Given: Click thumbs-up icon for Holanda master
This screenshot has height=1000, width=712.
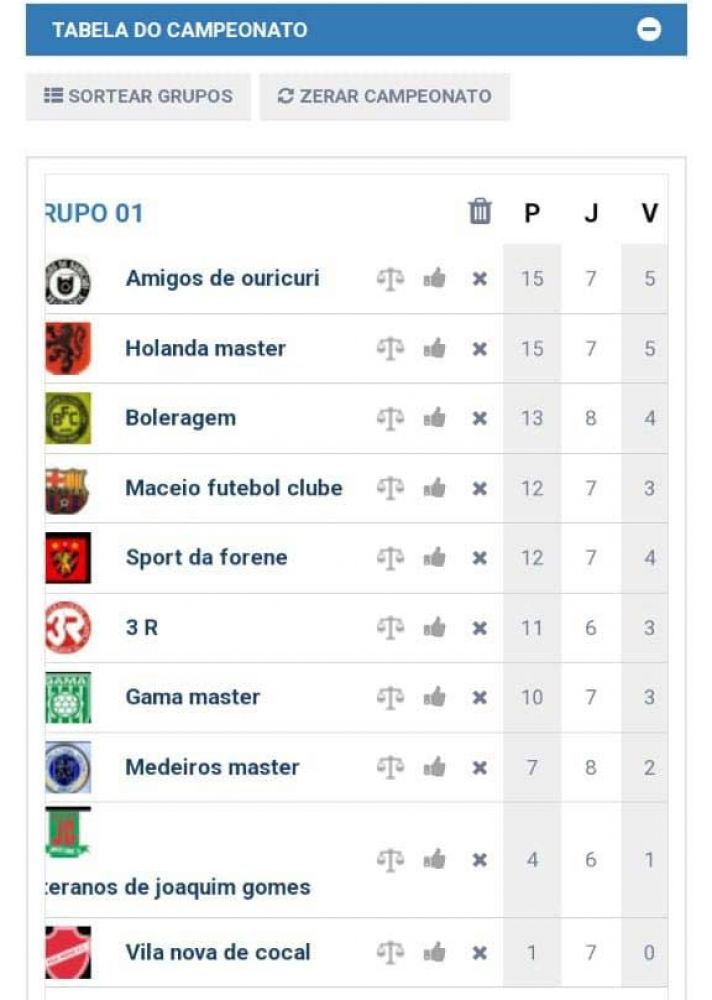Looking at the screenshot, I should click(434, 349).
